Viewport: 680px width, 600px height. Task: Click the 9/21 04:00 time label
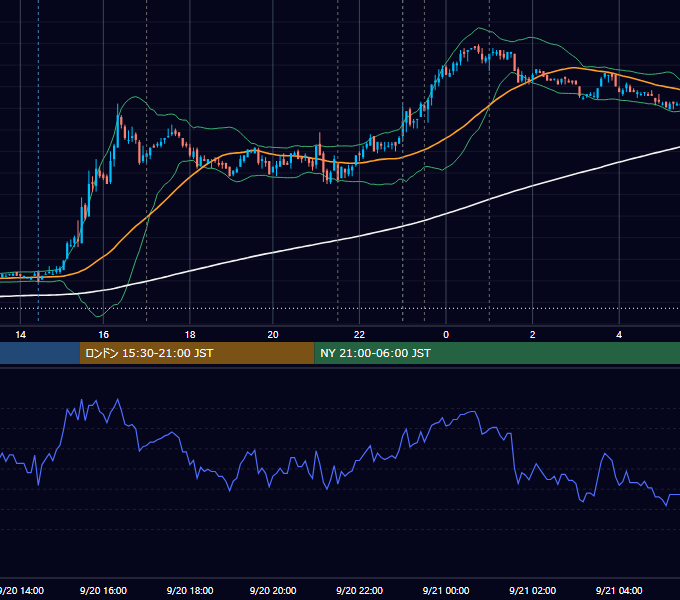pyautogui.click(x=619, y=590)
